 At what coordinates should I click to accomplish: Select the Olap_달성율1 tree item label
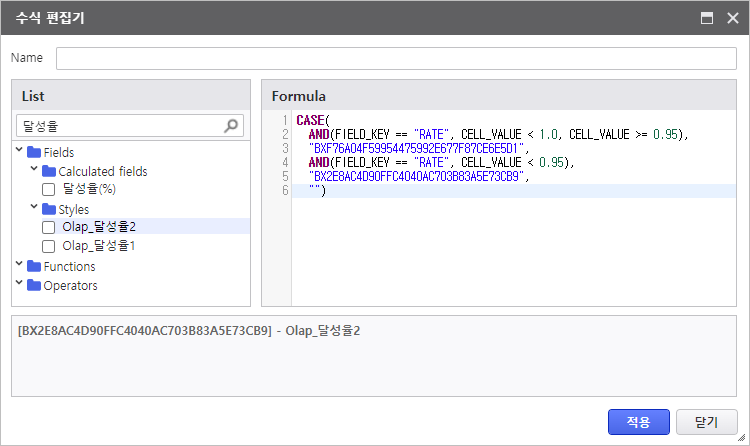[99, 246]
